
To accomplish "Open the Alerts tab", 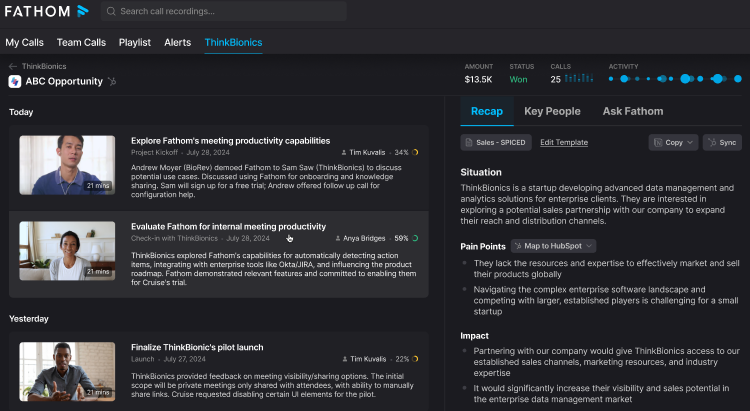I will click(x=177, y=43).
